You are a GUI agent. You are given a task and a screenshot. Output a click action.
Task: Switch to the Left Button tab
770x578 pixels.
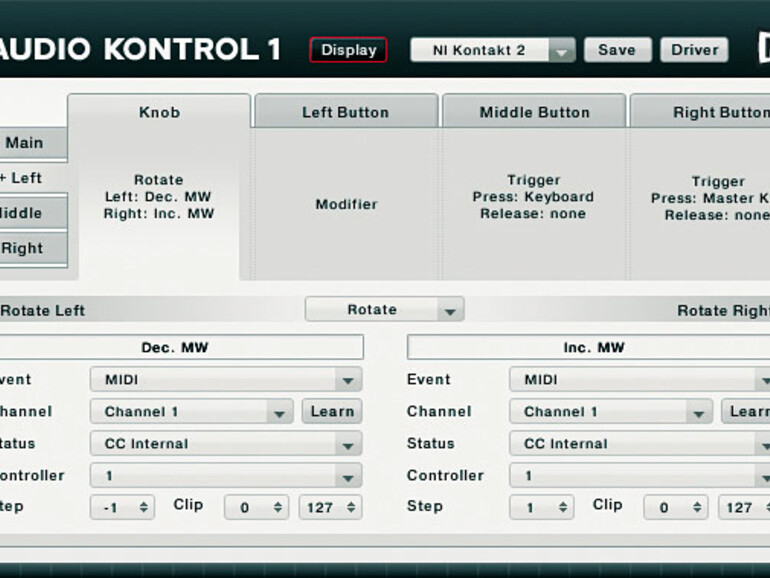coord(346,112)
